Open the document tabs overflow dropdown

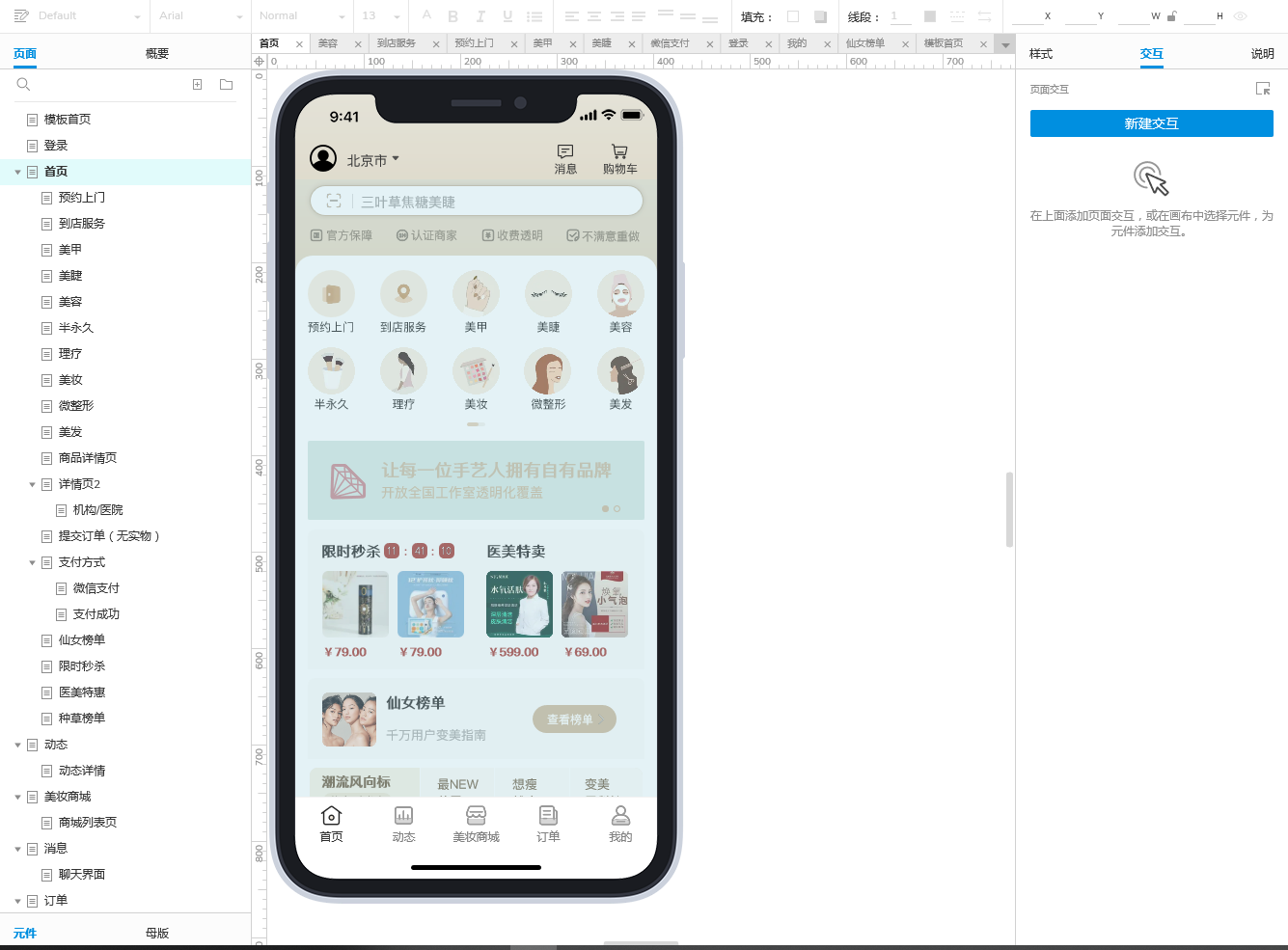[1005, 44]
